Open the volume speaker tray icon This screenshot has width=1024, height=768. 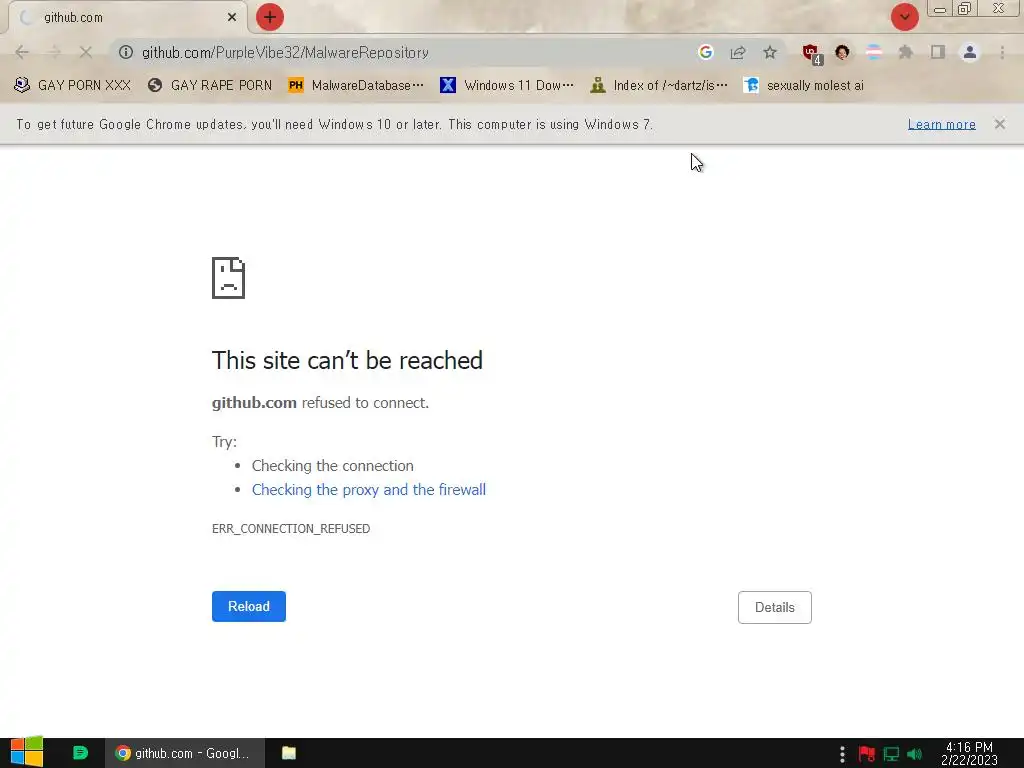914,754
